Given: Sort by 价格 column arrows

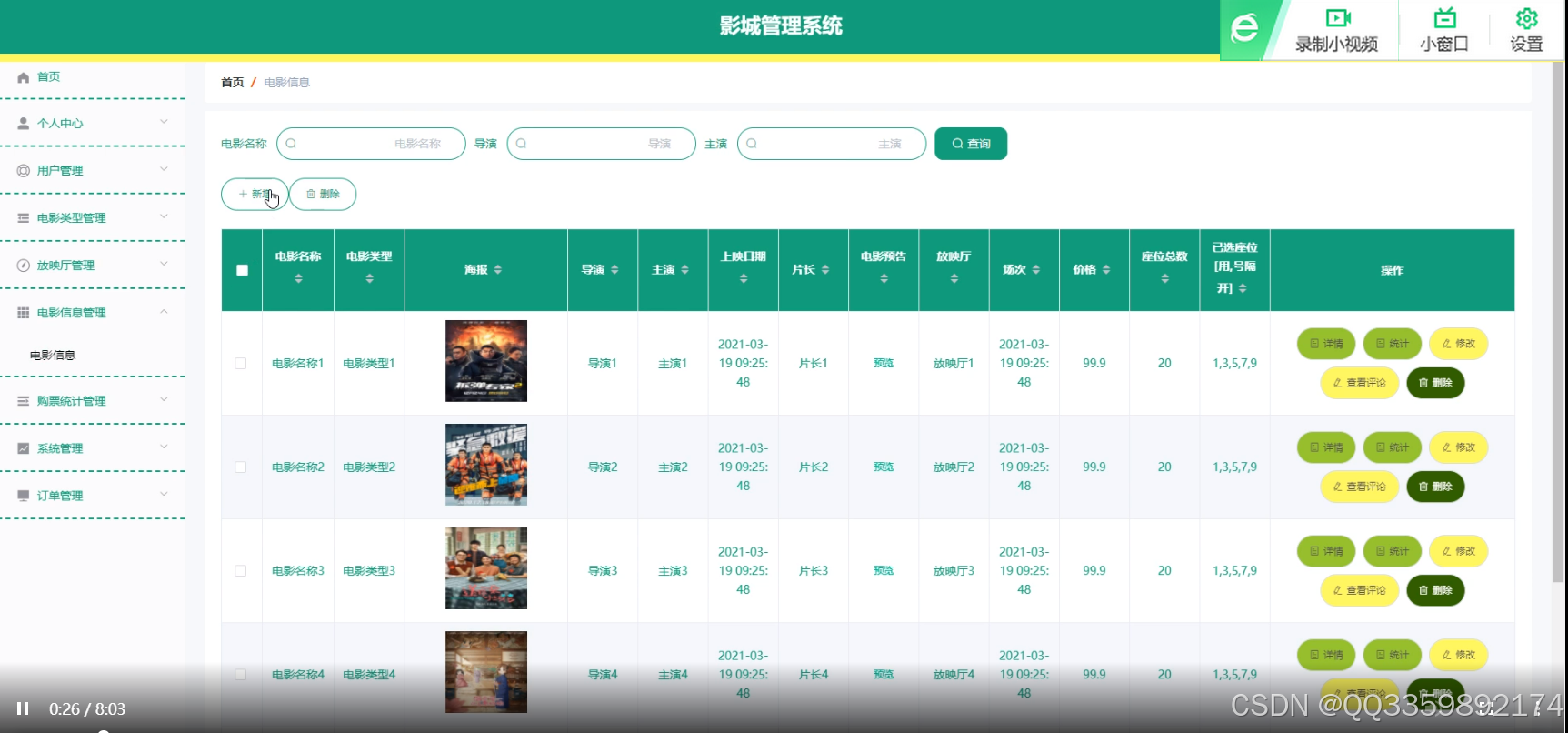Looking at the screenshot, I should 1105,270.
